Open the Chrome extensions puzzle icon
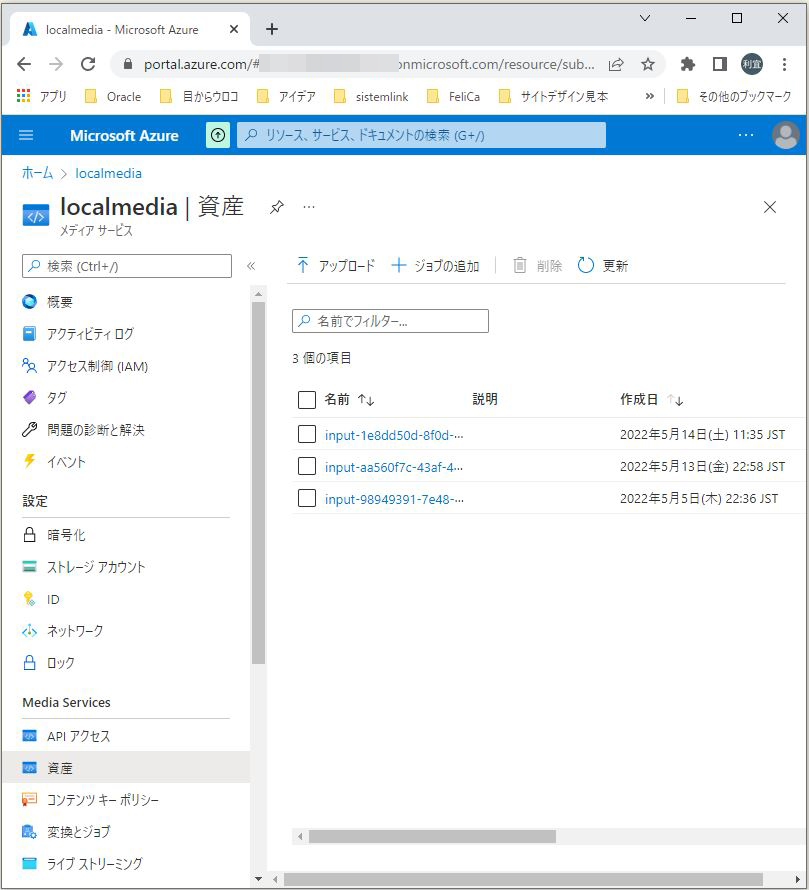Viewport: 809px width, 890px height. pos(688,64)
